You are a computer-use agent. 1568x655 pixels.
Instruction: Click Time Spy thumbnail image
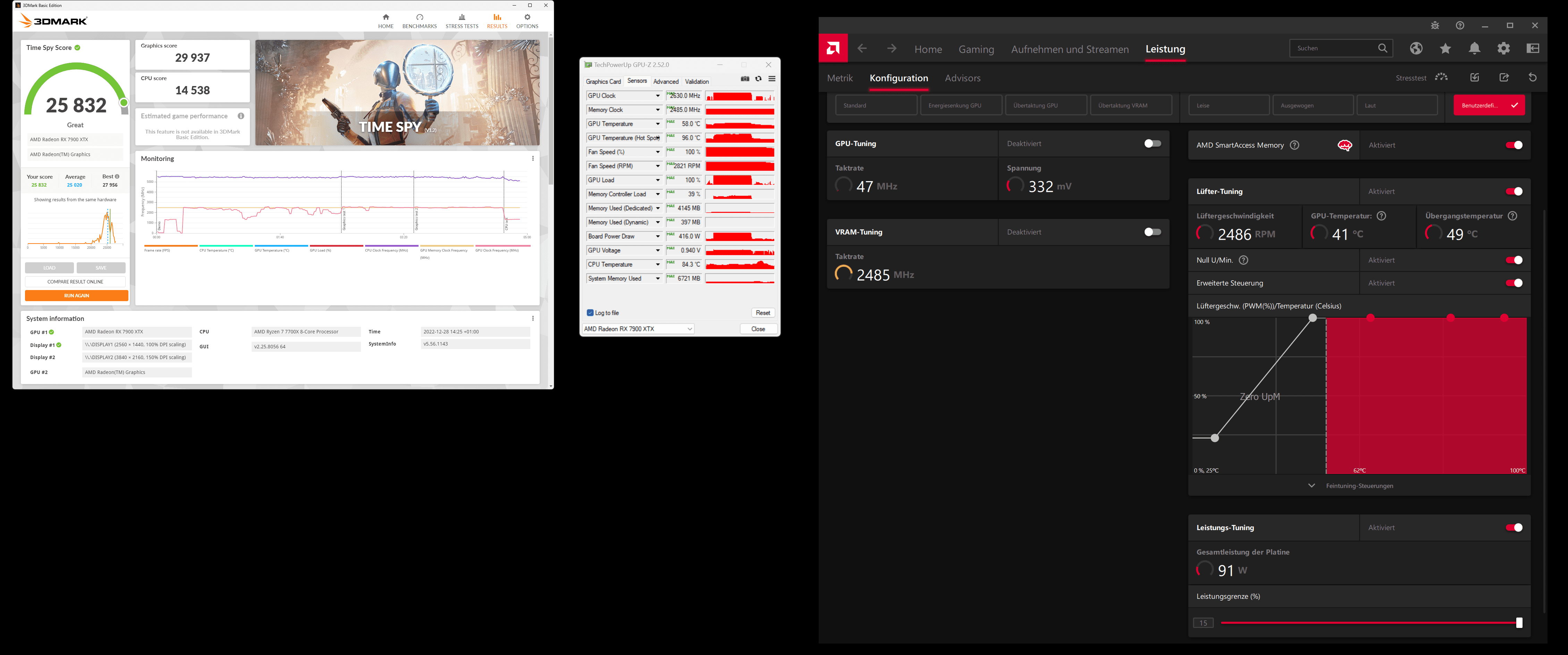[x=397, y=93]
